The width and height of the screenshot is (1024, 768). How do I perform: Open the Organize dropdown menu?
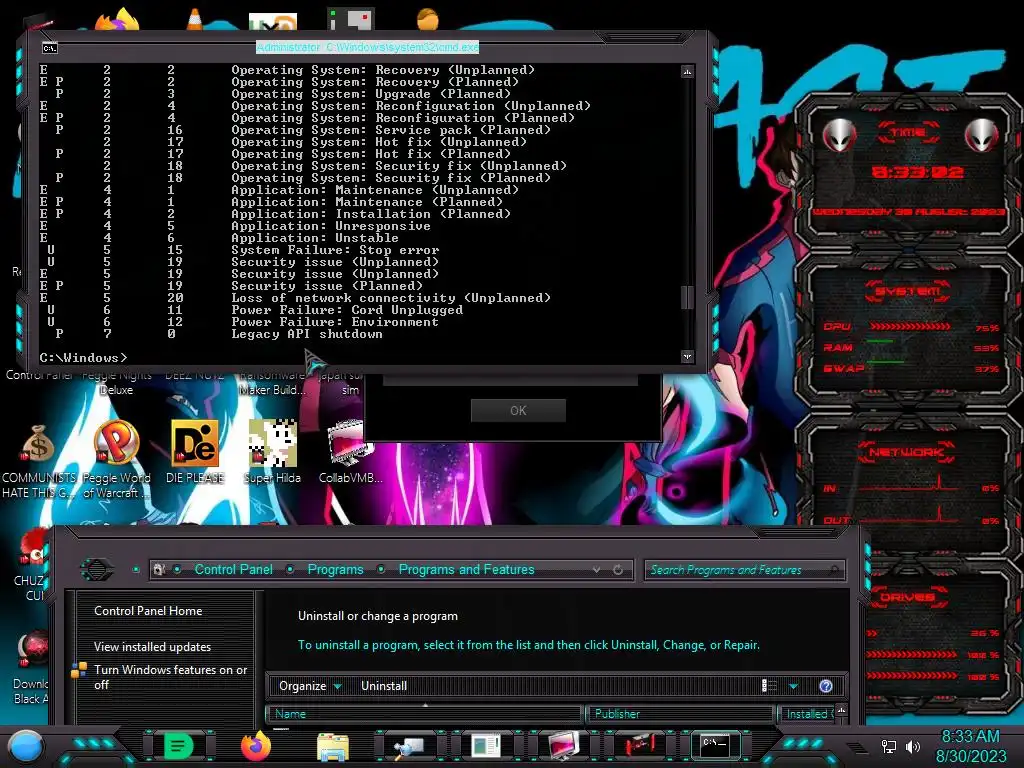(x=310, y=686)
